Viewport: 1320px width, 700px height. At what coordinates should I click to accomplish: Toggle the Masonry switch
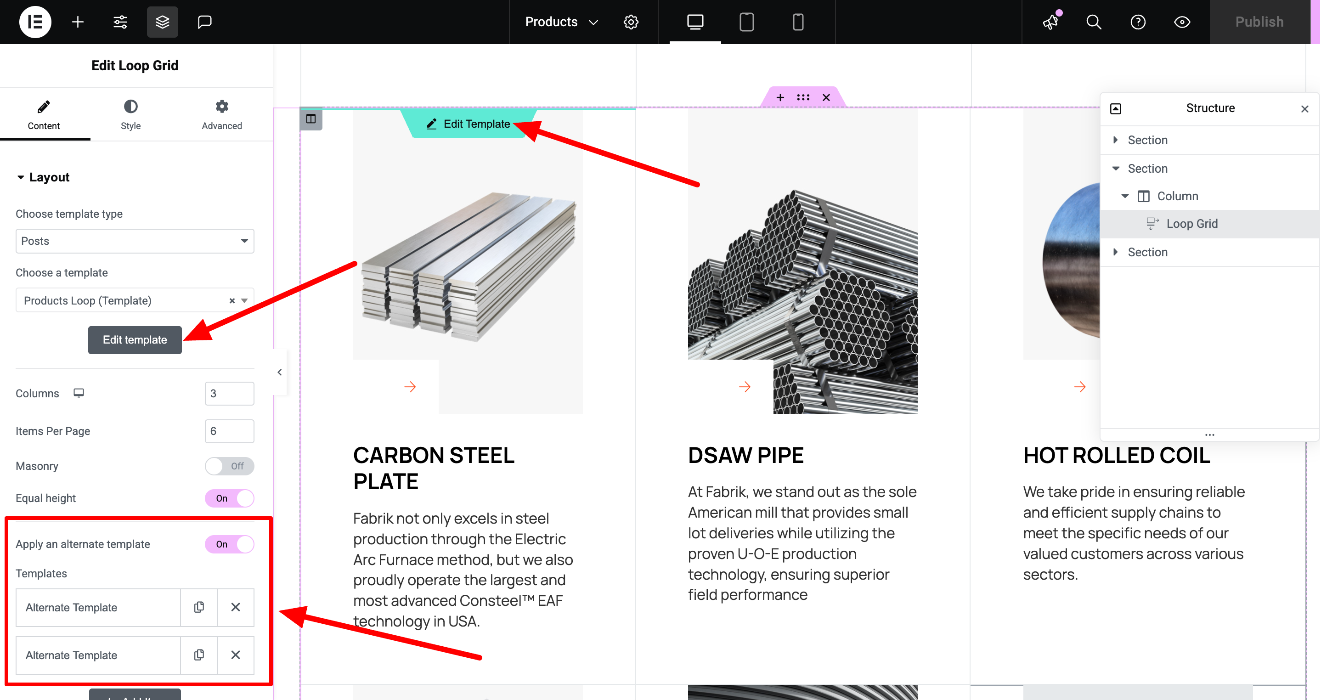[x=229, y=466]
